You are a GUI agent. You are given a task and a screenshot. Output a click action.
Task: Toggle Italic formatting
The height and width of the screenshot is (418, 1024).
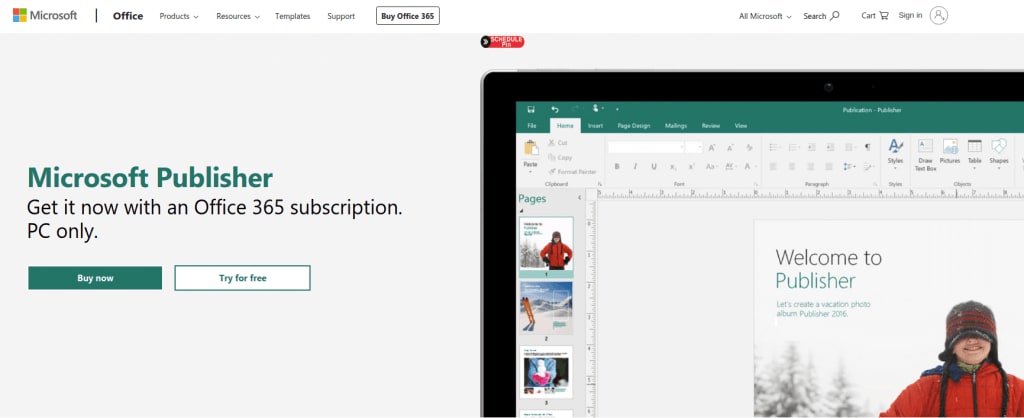(x=635, y=167)
